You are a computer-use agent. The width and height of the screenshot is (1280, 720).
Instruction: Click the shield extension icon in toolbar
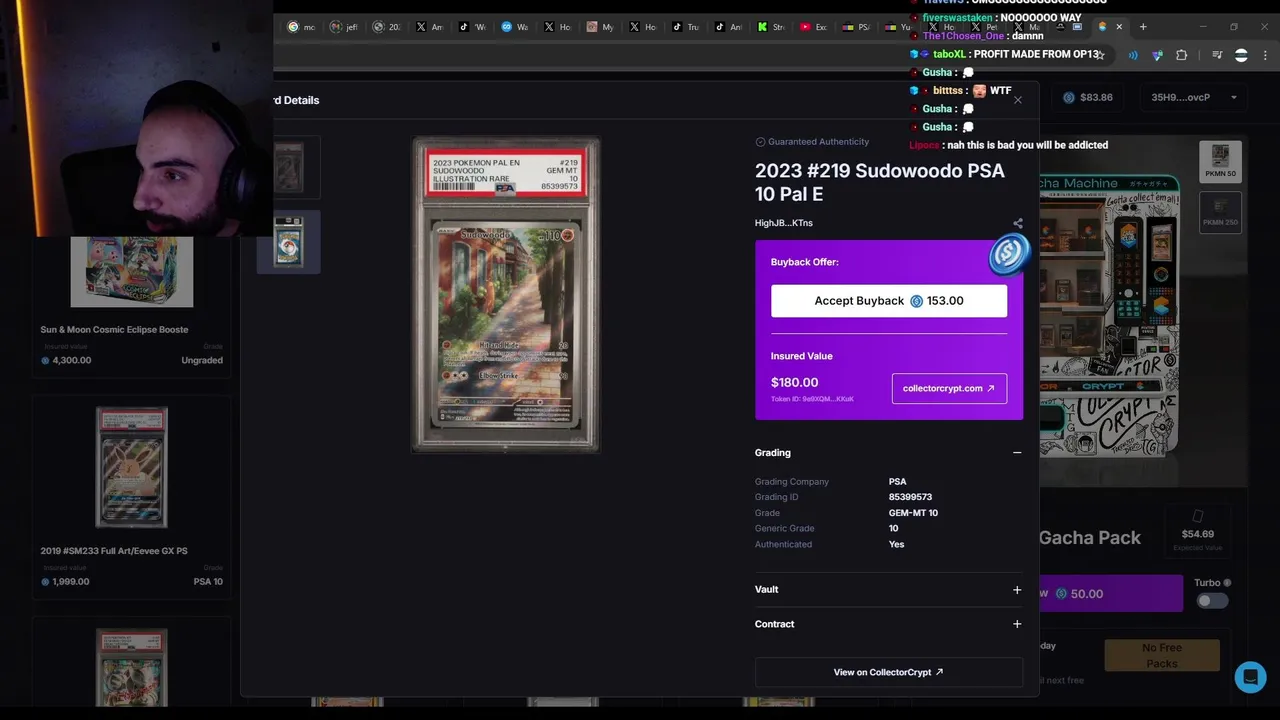[1157, 56]
